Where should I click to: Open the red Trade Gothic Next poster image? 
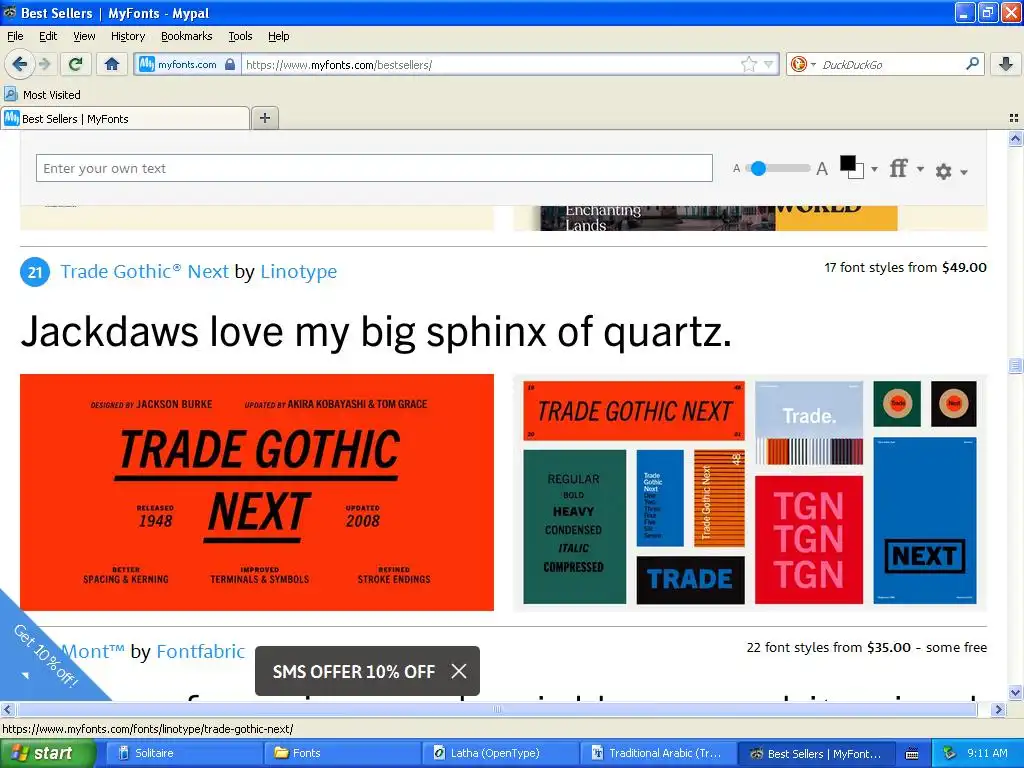257,492
